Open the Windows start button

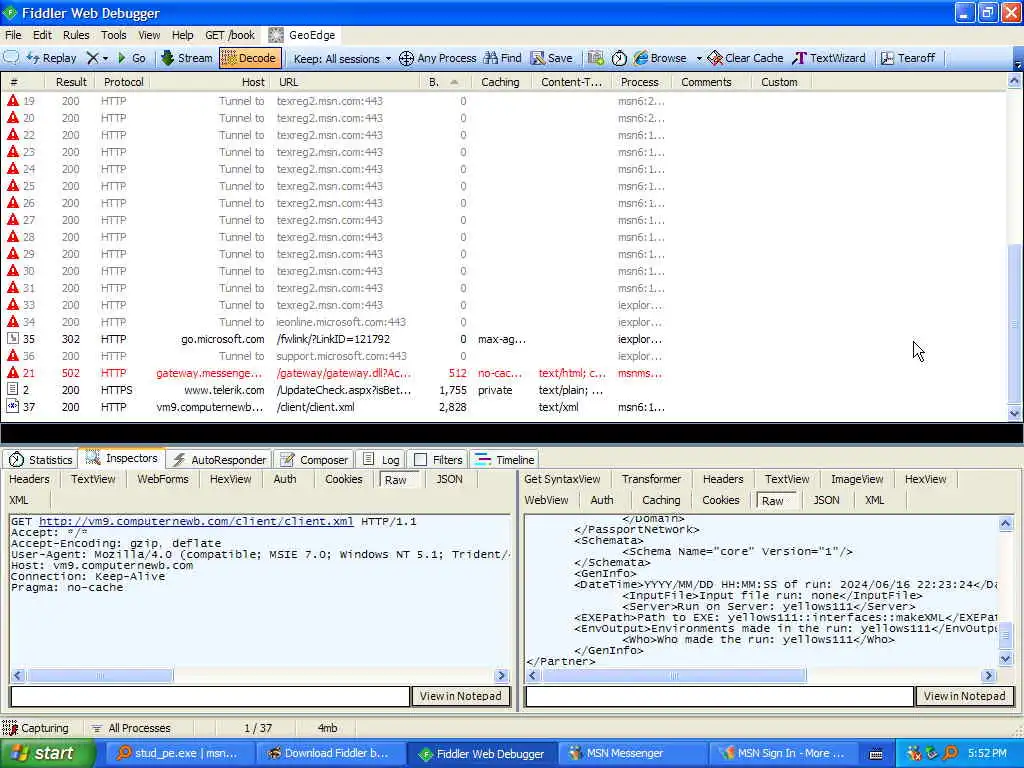(x=47, y=754)
